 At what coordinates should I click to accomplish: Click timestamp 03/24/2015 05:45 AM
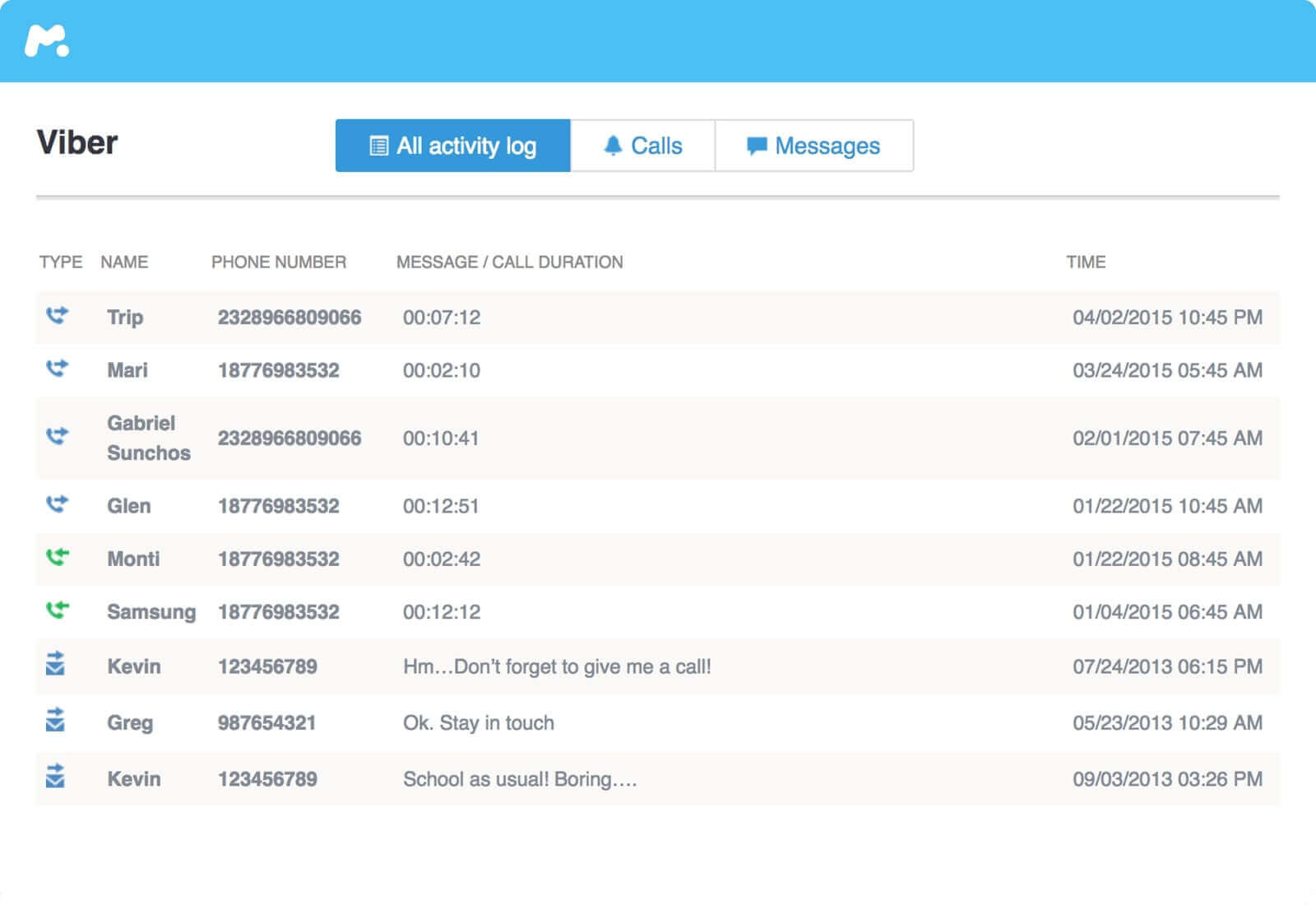(x=1168, y=370)
